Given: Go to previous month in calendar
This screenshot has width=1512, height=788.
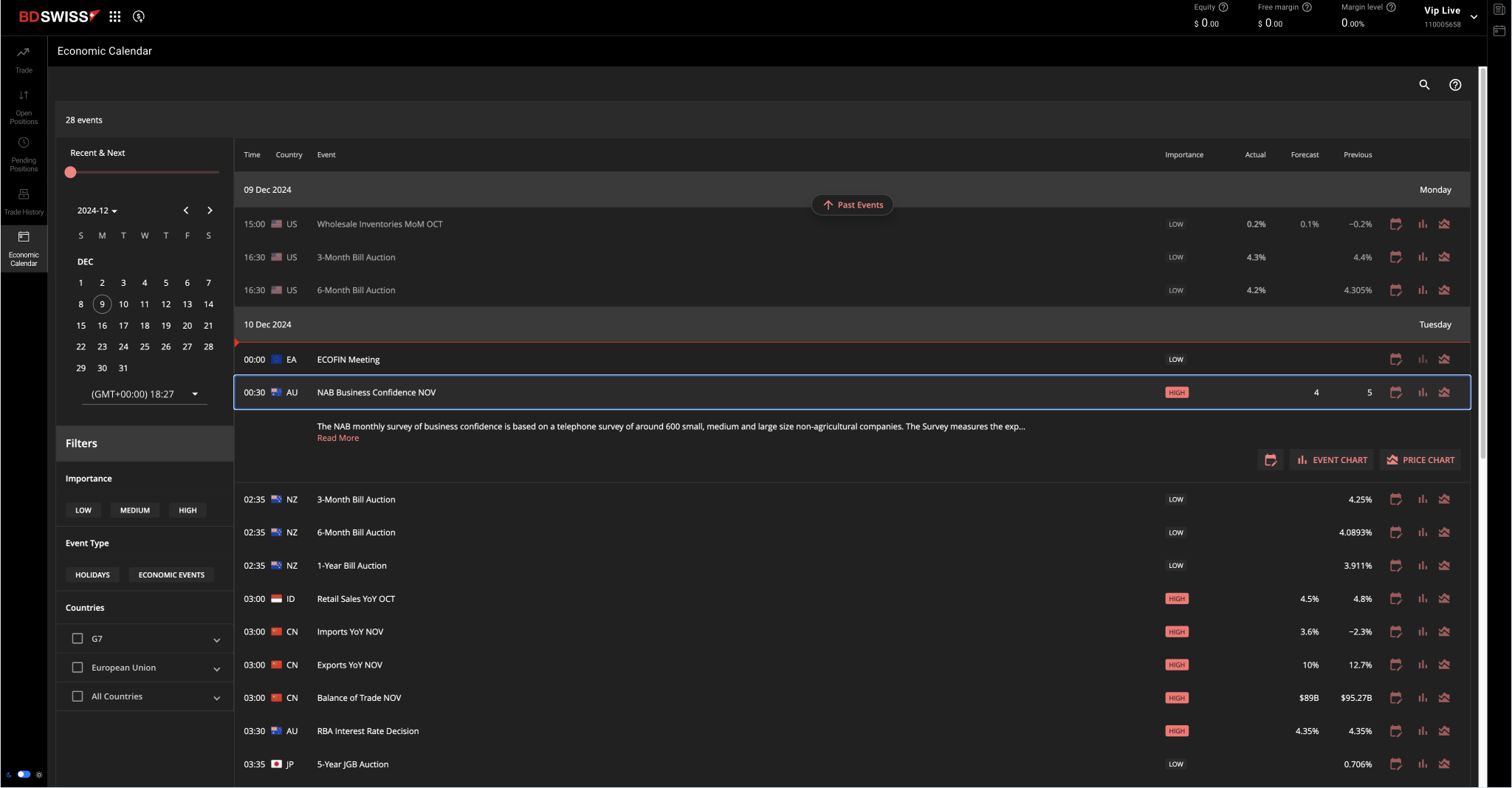Looking at the screenshot, I should [186, 210].
